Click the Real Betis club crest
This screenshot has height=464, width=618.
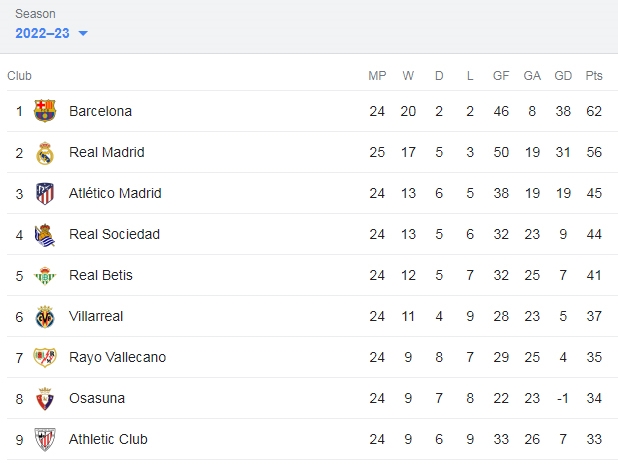point(45,276)
